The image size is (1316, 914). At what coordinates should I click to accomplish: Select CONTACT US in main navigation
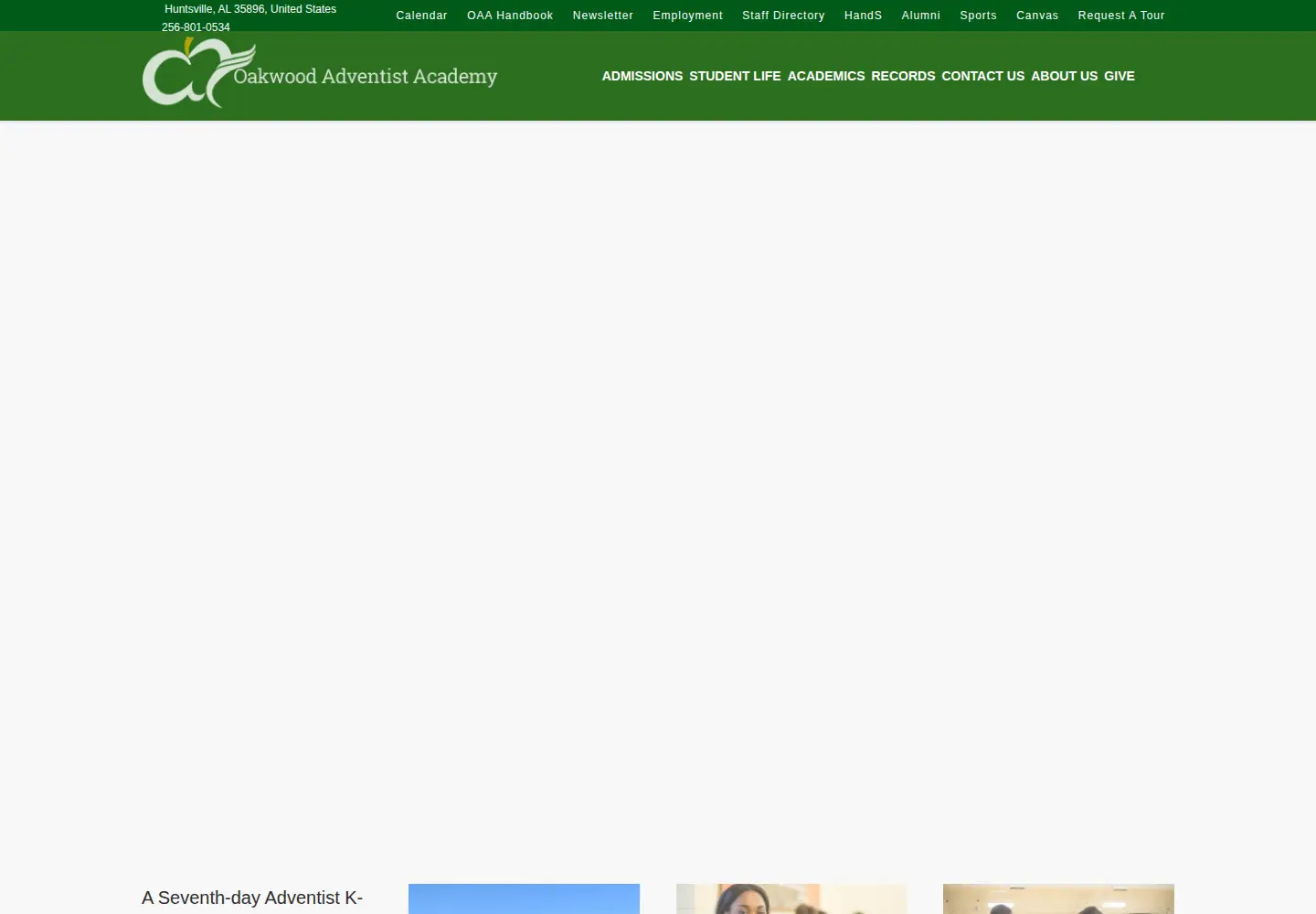pos(983,76)
